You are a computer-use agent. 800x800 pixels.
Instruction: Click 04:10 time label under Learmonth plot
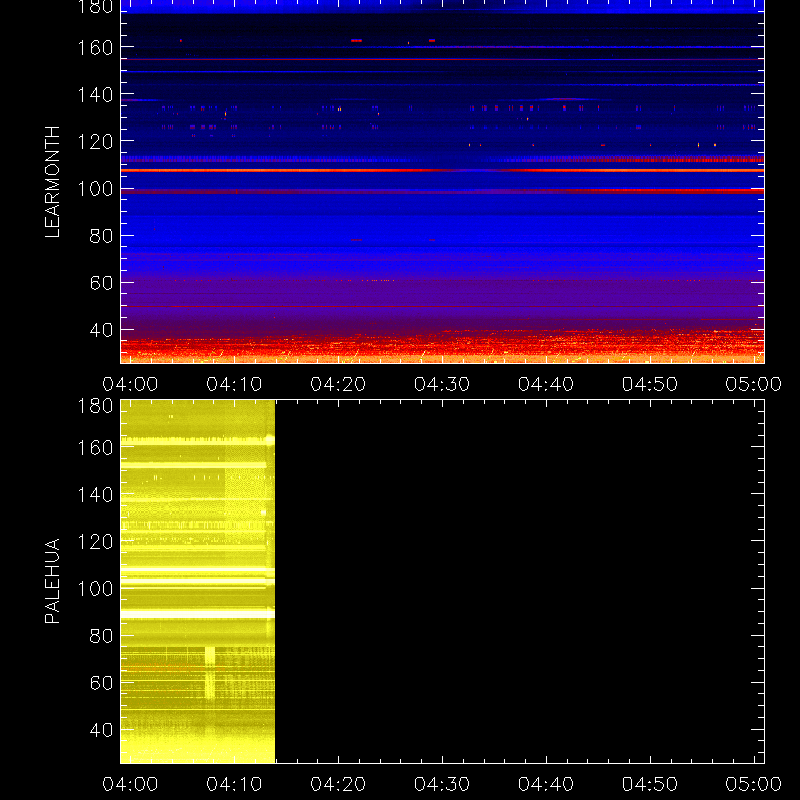234,384
